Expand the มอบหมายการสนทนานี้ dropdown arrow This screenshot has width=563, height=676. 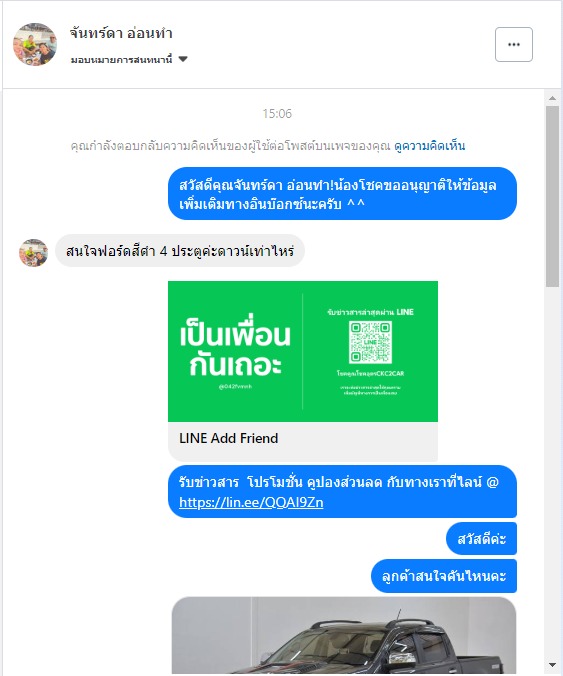pos(183,59)
